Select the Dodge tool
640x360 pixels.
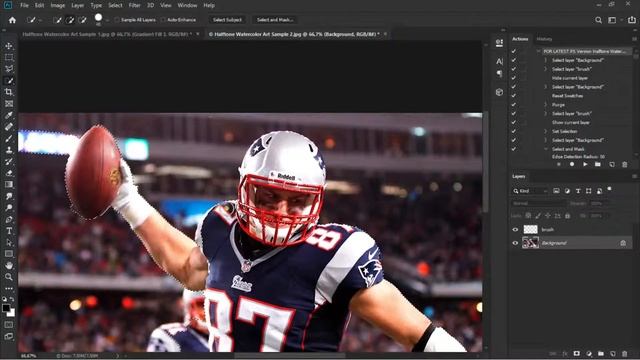point(9,208)
